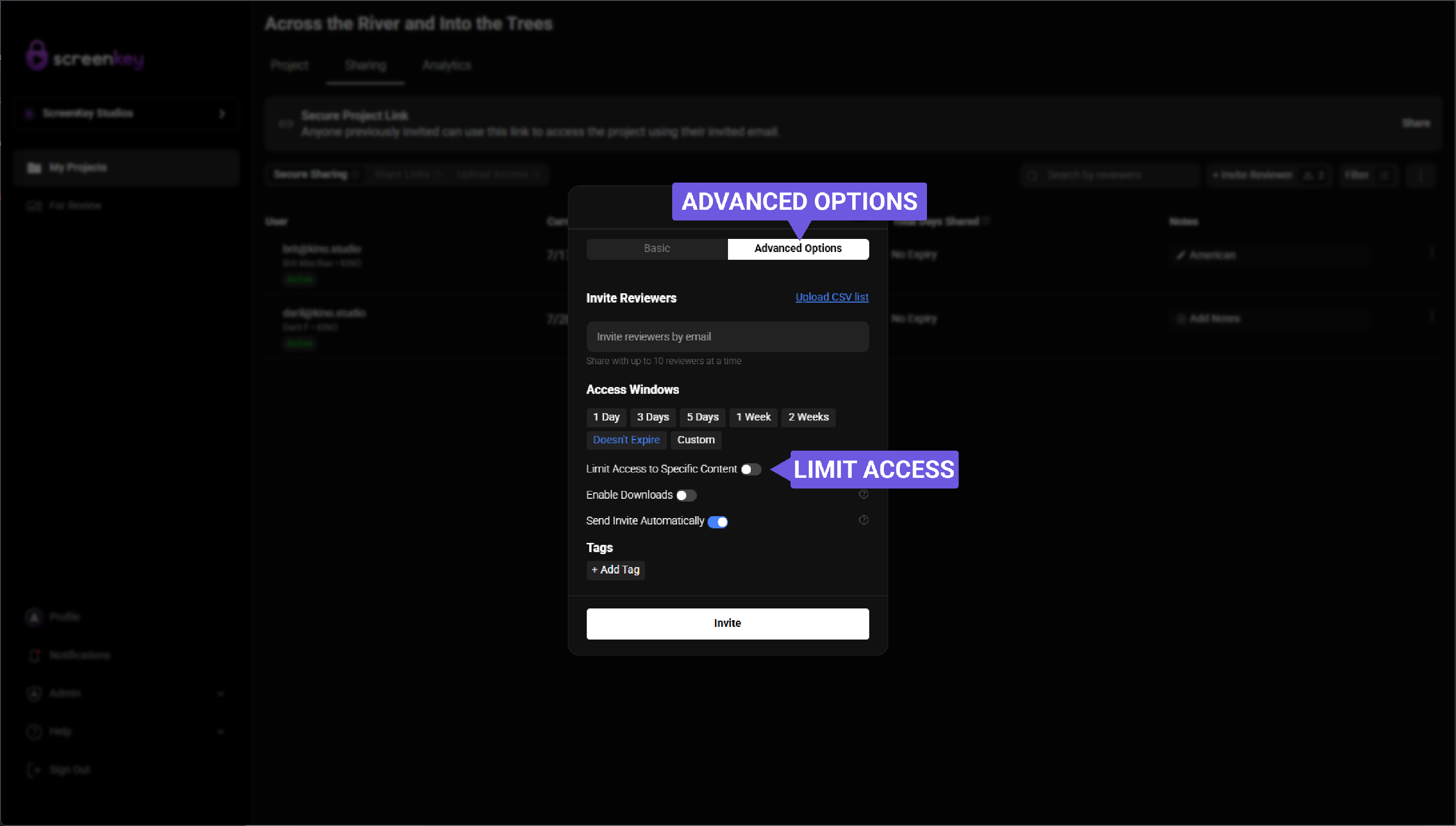Open the row menu for the Add Notes row

click(1432, 317)
